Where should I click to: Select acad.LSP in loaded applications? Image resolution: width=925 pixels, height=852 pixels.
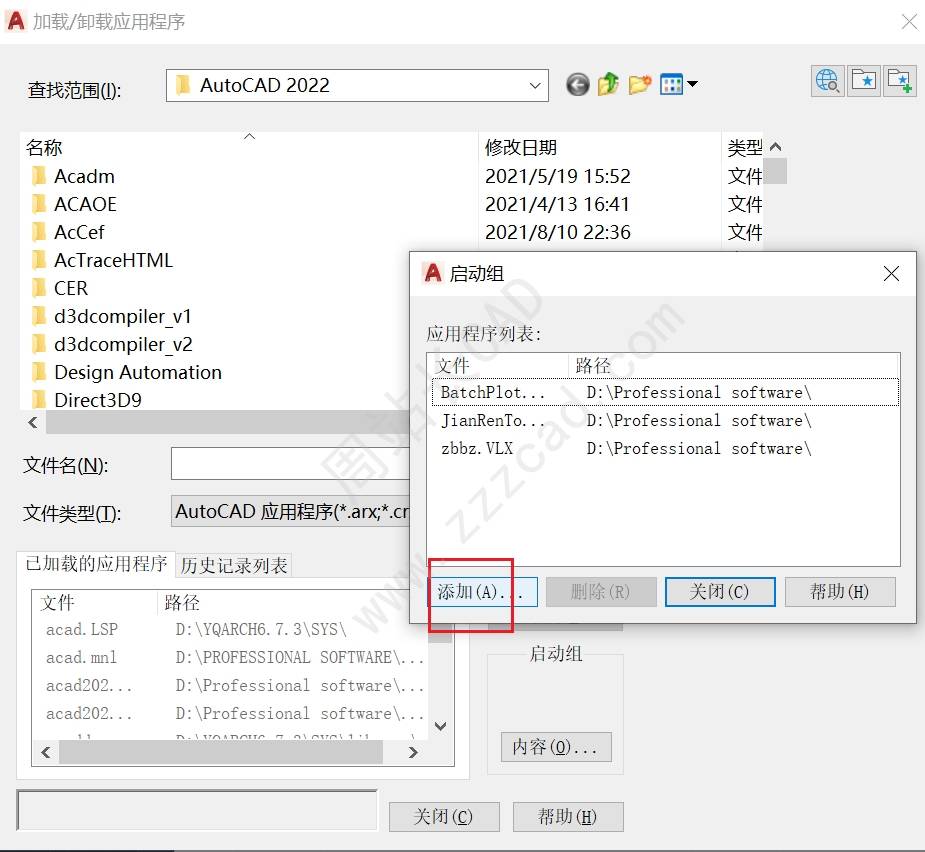point(82,630)
